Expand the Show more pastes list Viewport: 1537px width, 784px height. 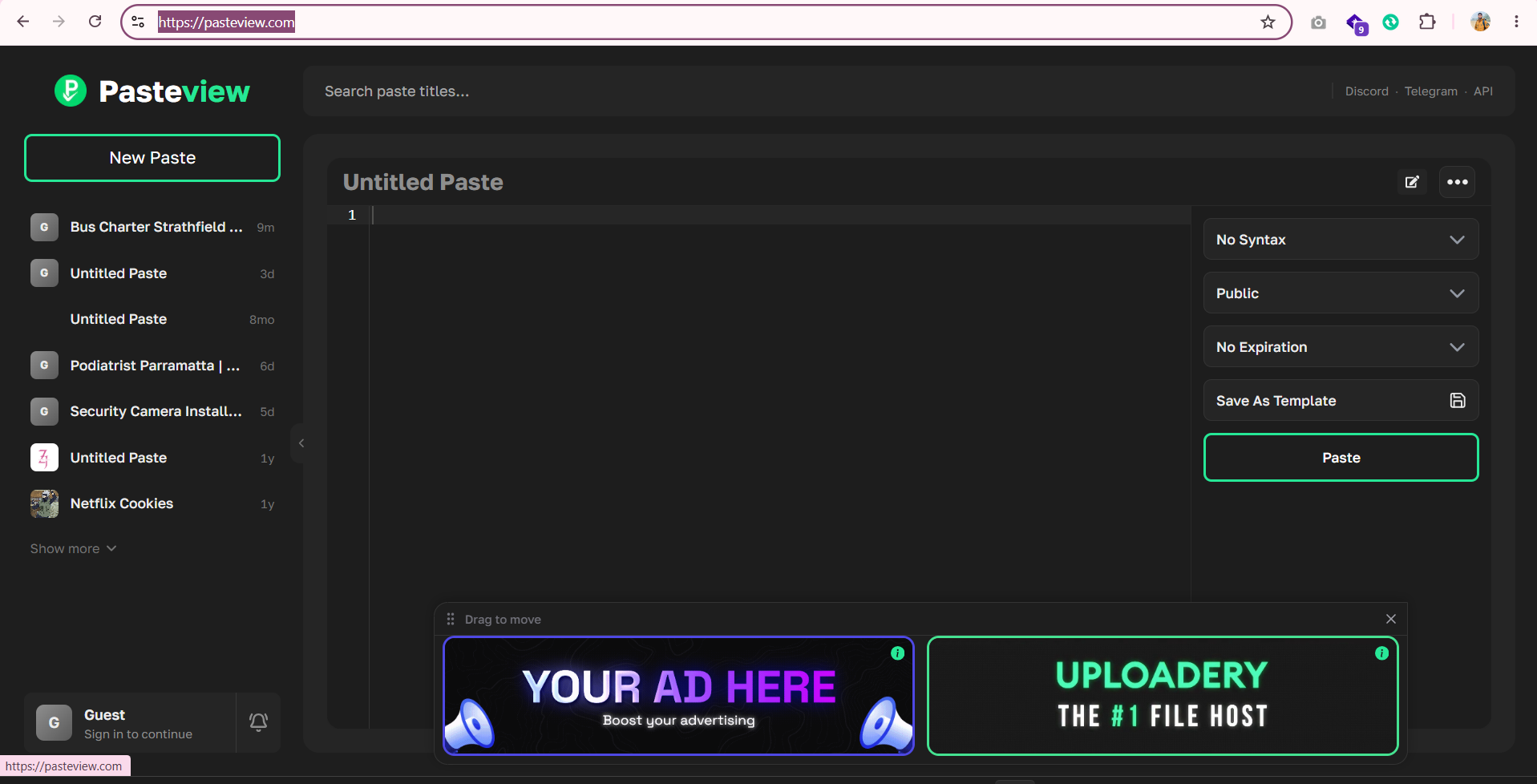click(73, 549)
